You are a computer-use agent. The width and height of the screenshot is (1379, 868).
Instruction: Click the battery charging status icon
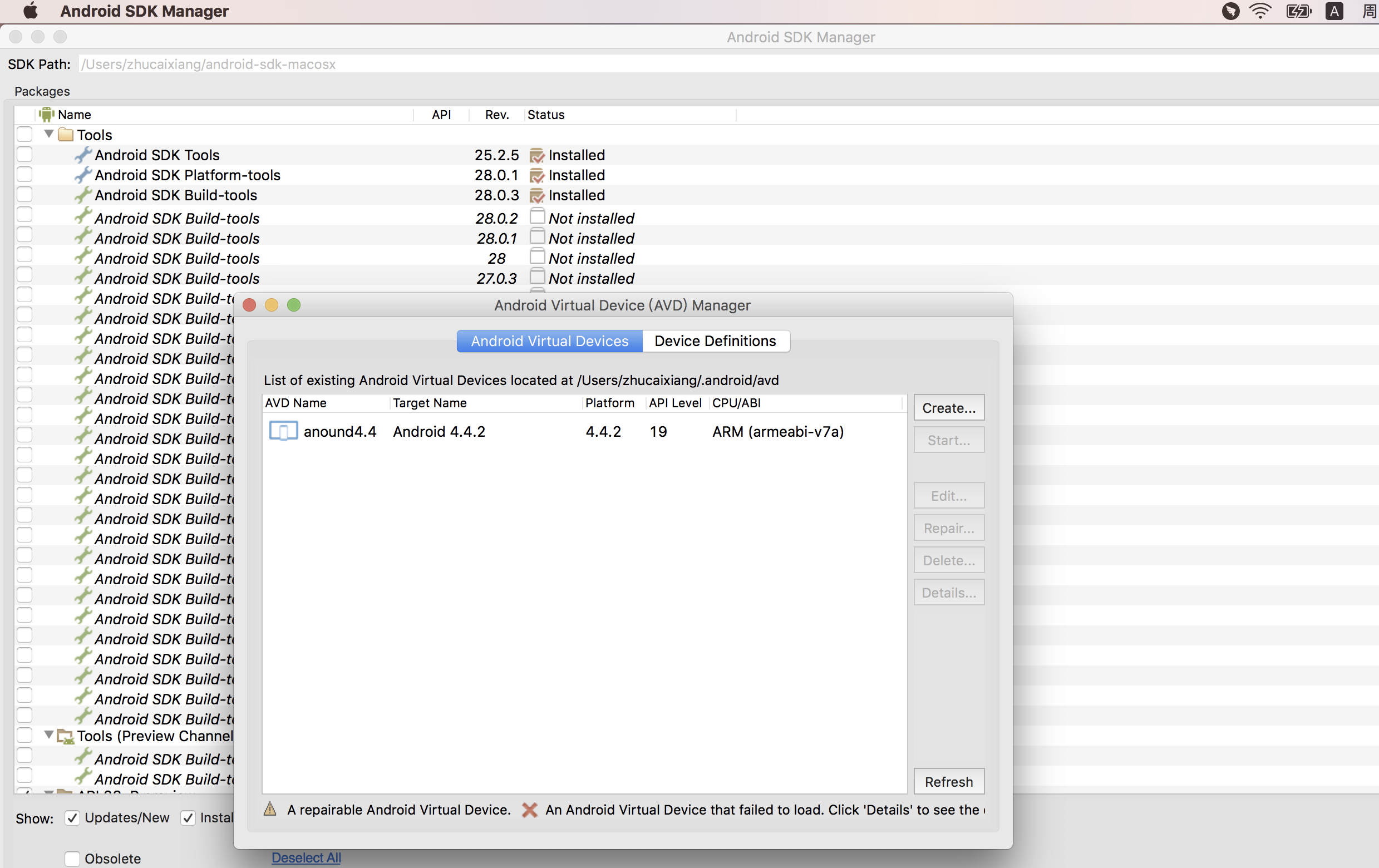pos(1298,11)
